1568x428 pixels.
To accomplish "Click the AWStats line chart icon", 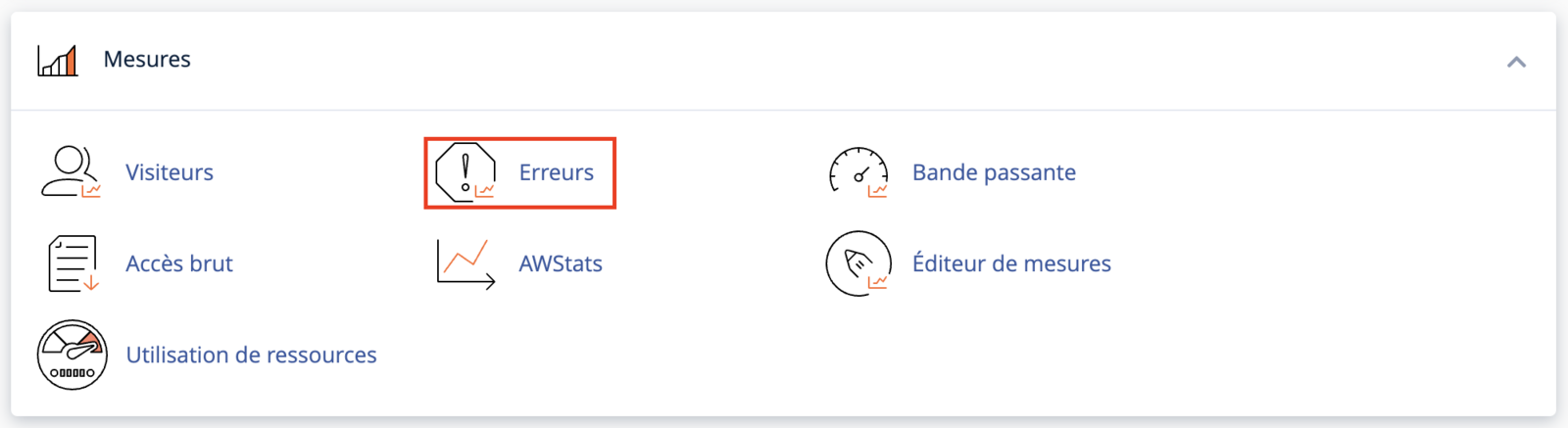I will [465, 263].
